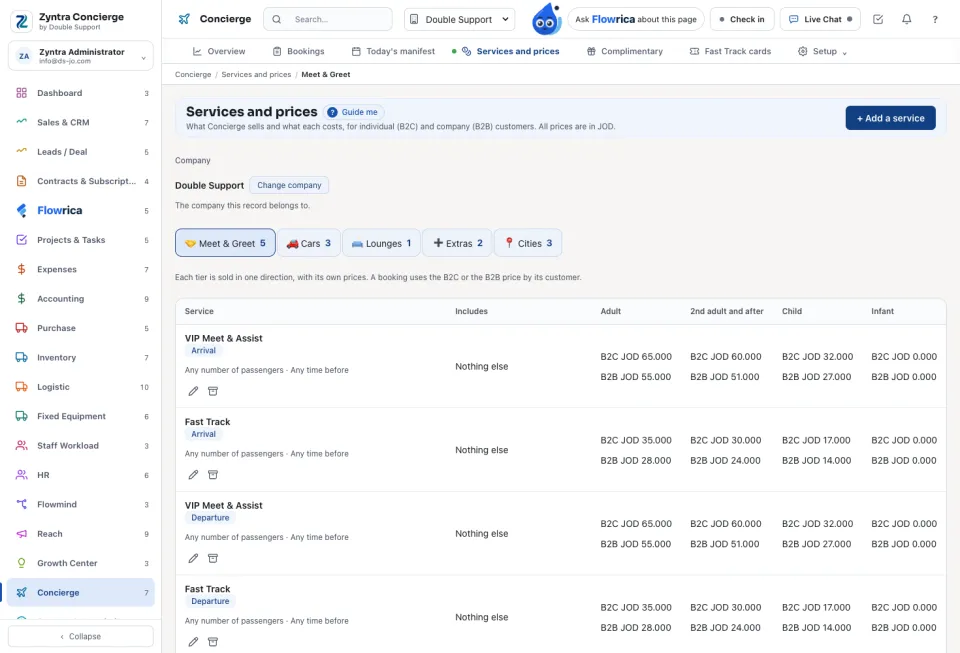Open Dashboard from the sidebar
Image resolution: width=960 pixels, height=653 pixels.
click(x=81, y=93)
